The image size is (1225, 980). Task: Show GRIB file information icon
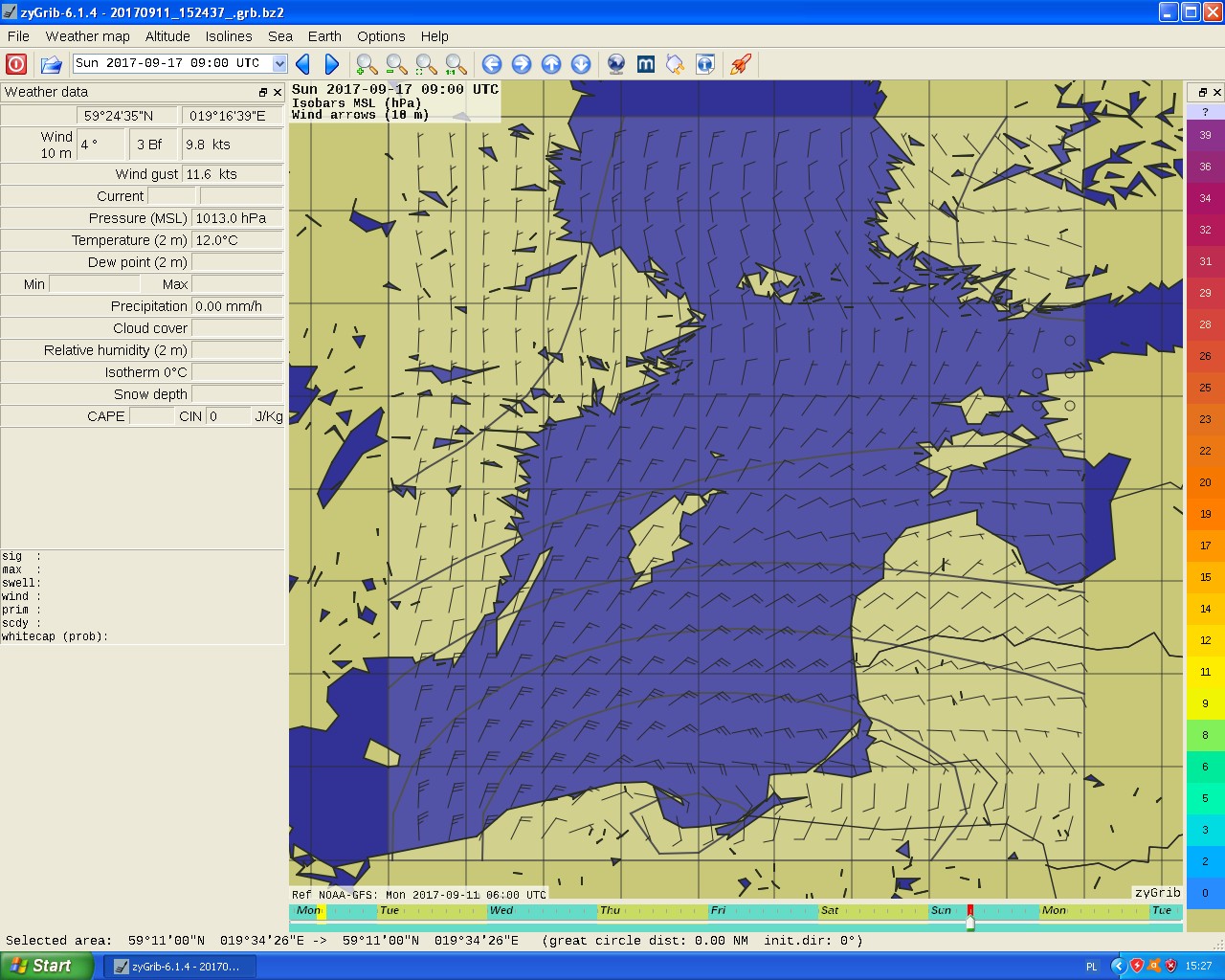click(705, 64)
